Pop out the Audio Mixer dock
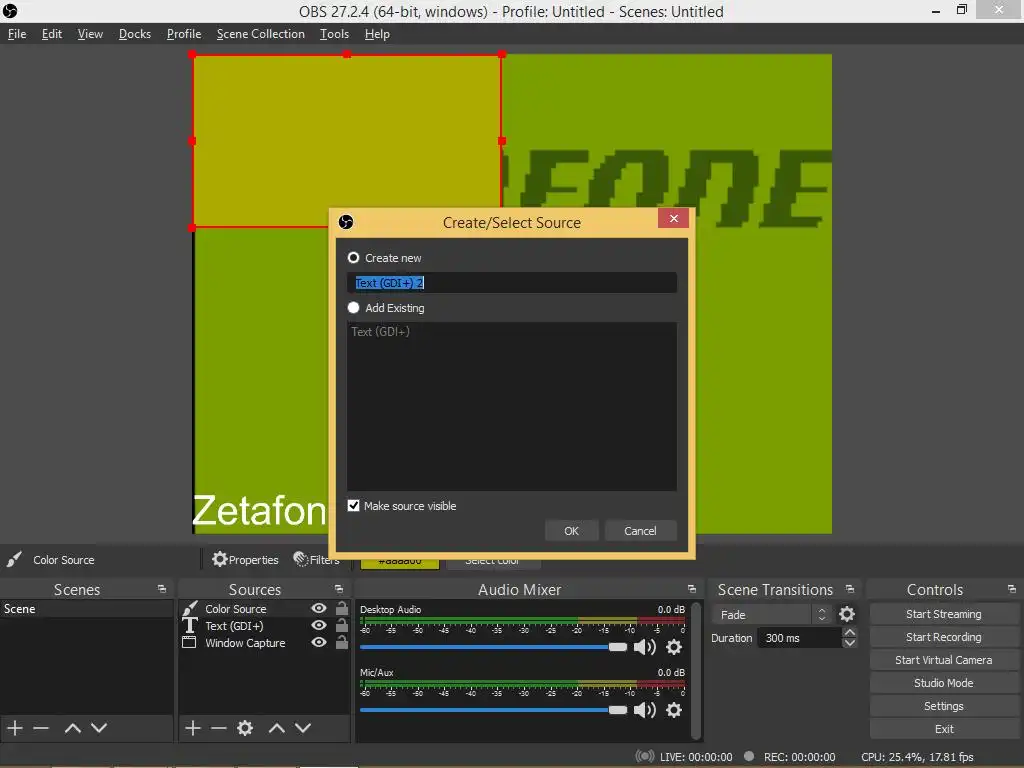This screenshot has width=1024, height=768. tap(692, 589)
